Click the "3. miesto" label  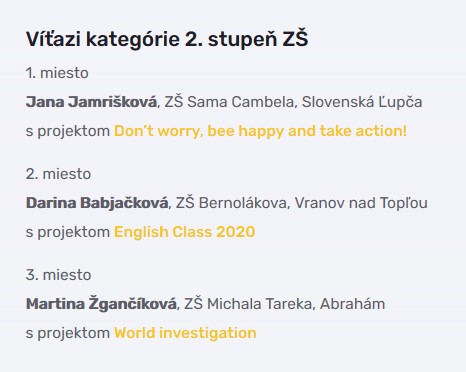pyautogui.click(x=58, y=275)
